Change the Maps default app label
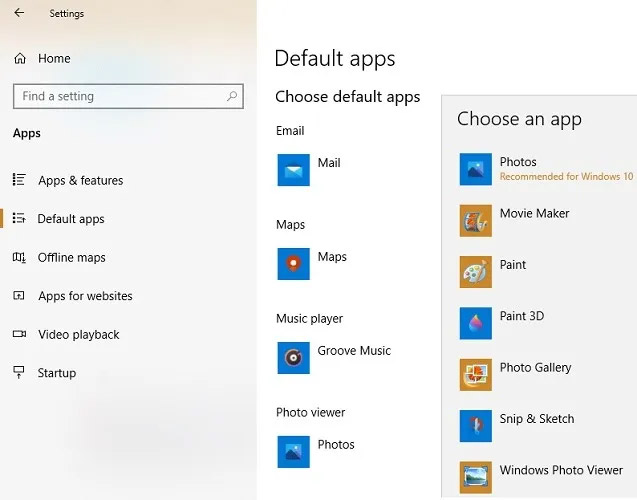 [x=332, y=257]
